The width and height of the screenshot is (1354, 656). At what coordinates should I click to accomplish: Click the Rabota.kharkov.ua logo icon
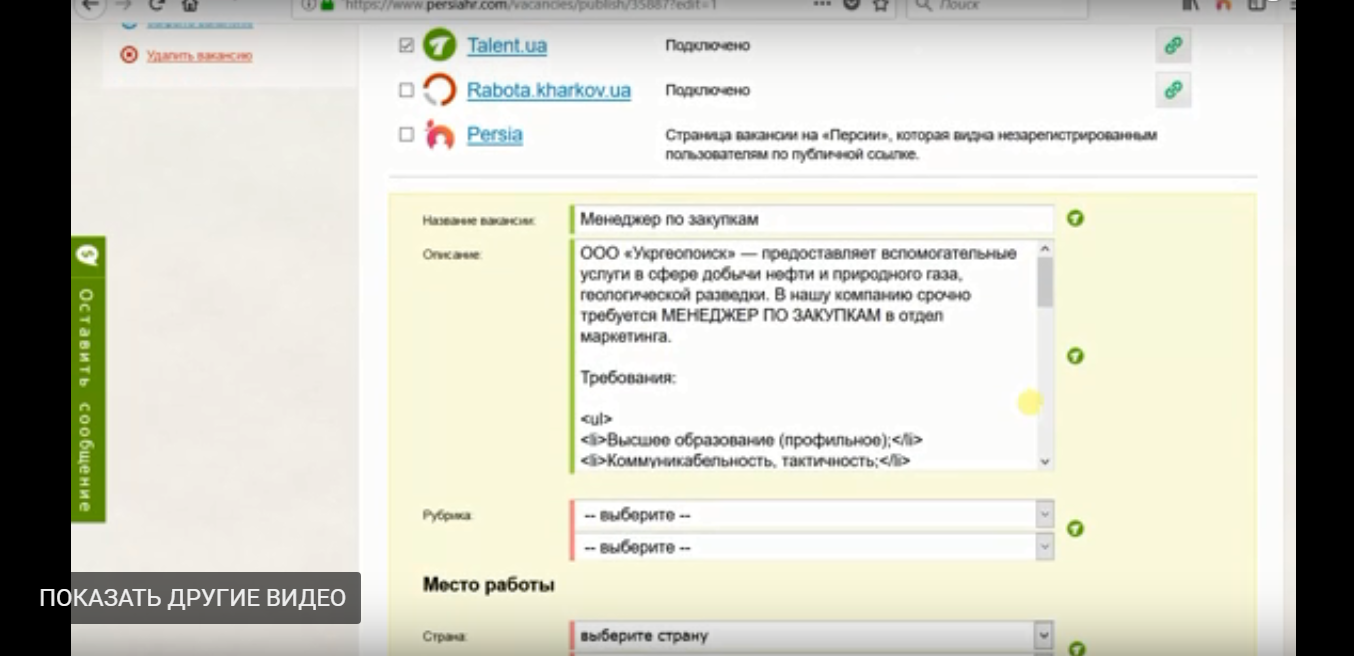click(x=438, y=91)
